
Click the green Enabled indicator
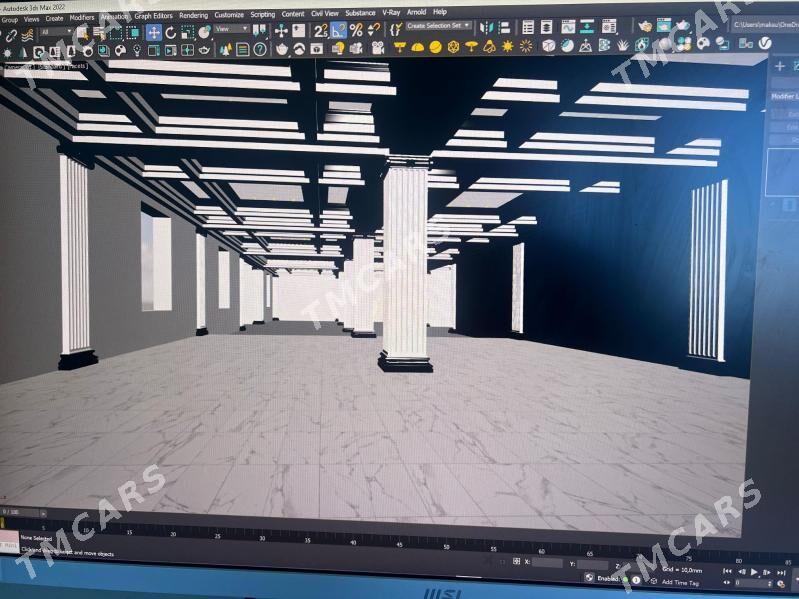[x=625, y=580]
